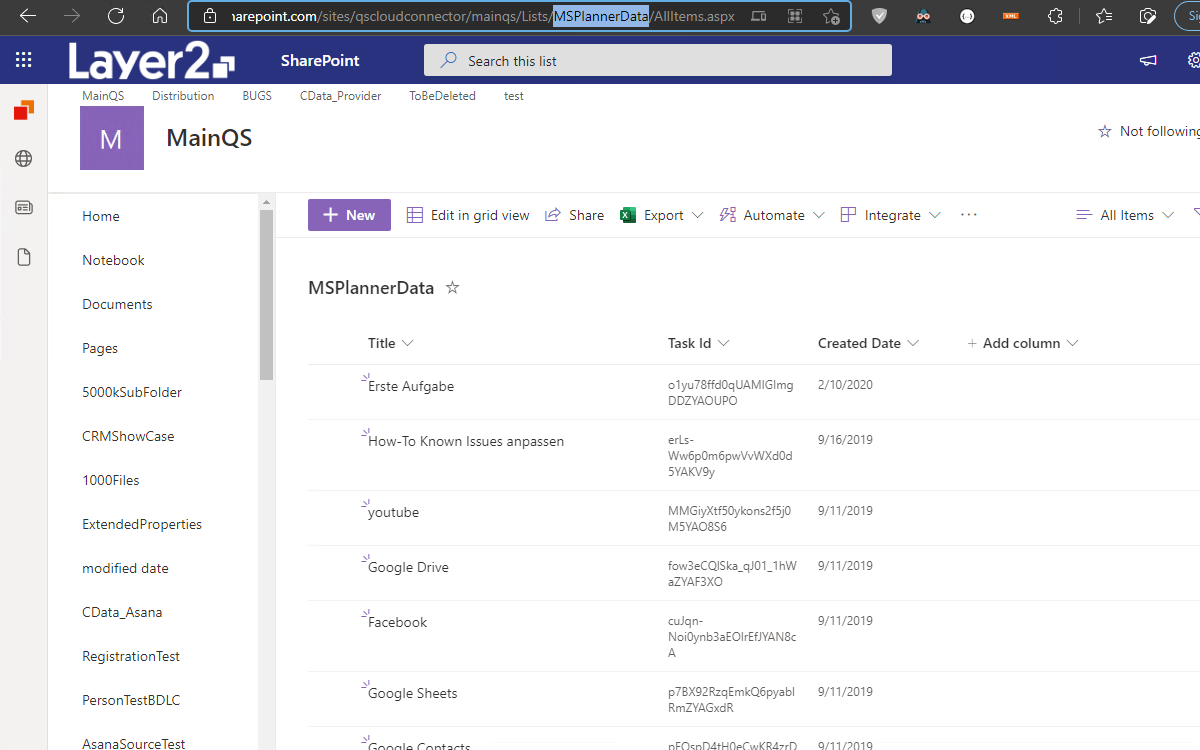Add page to browser favorites star

(x=831, y=16)
